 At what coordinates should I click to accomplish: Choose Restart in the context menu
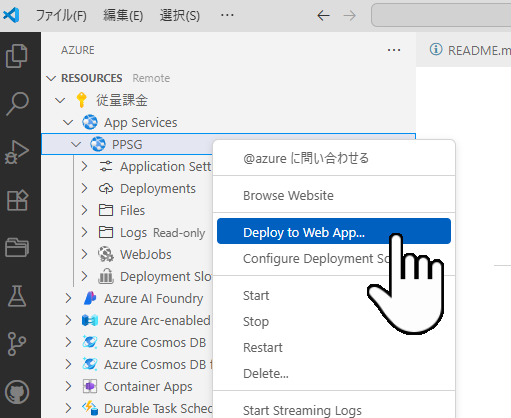point(334,348)
